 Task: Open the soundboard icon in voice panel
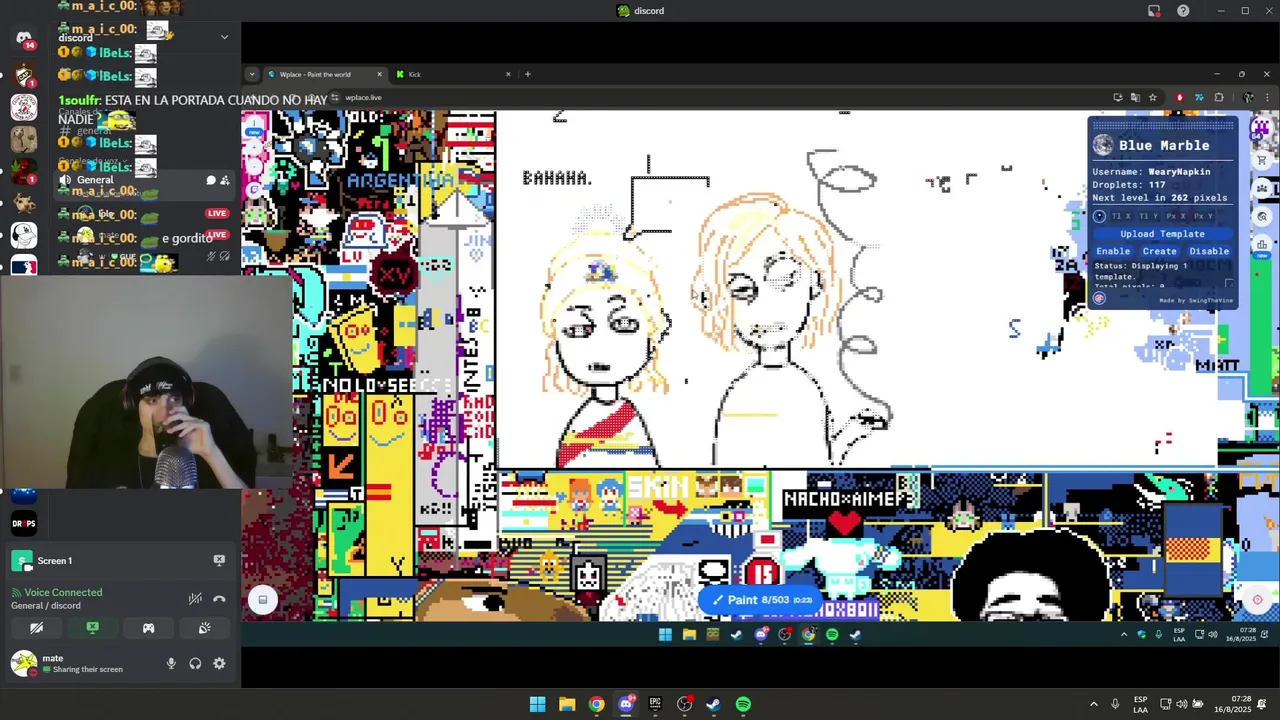click(x=204, y=628)
